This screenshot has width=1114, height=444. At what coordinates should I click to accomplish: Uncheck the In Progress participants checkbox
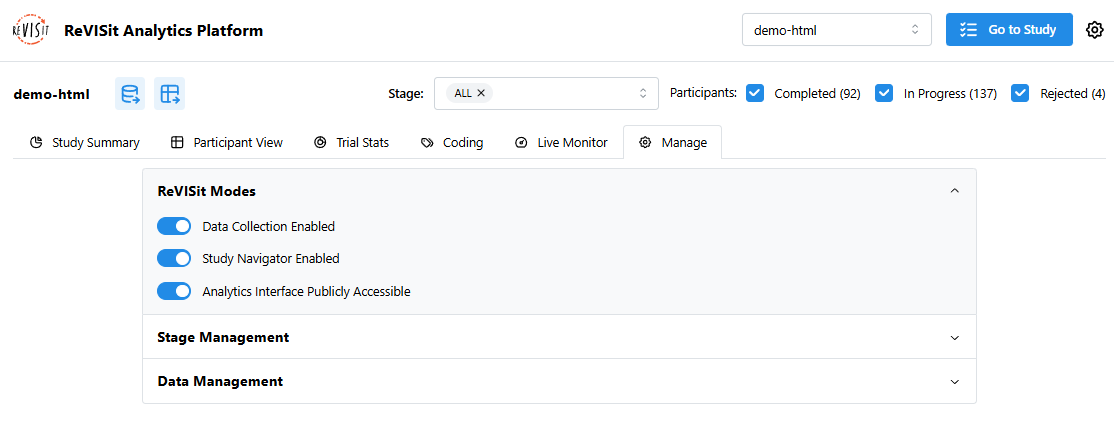click(x=884, y=93)
